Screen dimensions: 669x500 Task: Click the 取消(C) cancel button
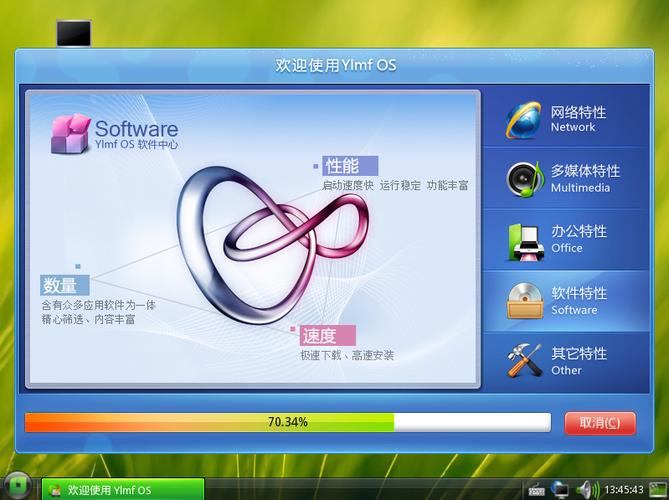click(600, 423)
